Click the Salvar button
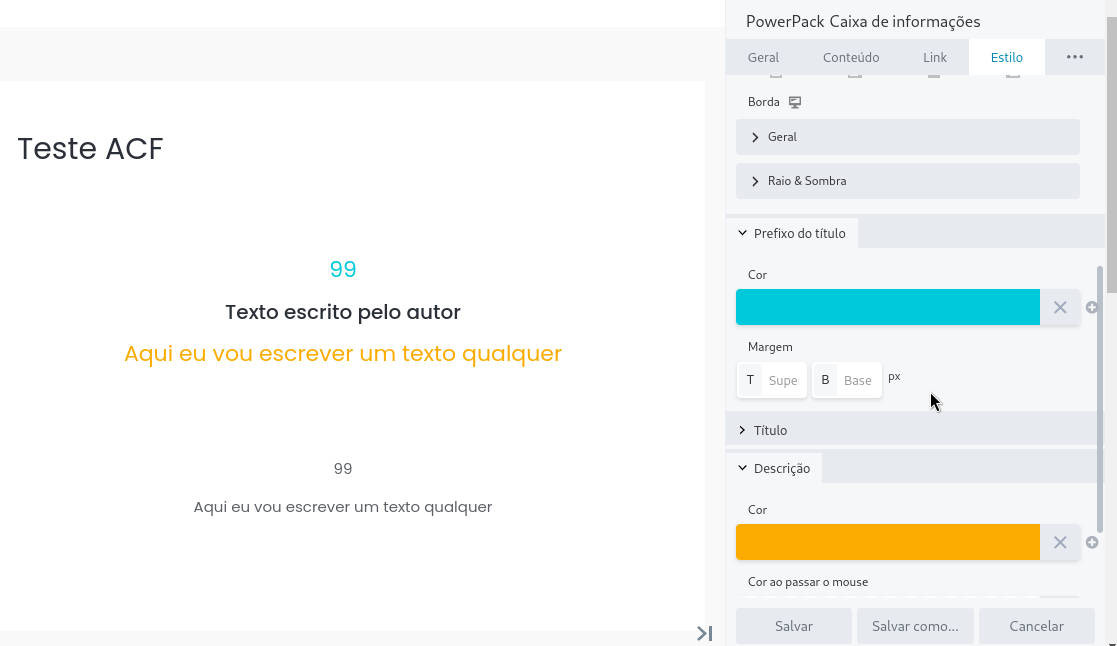The width and height of the screenshot is (1117, 646). click(x=794, y=626)
